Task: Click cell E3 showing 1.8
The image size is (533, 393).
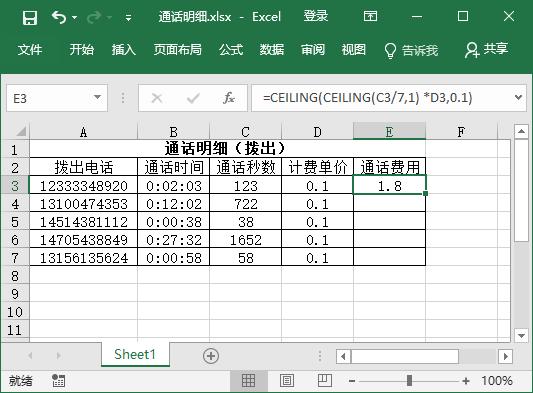Action: tap(390, 186)
